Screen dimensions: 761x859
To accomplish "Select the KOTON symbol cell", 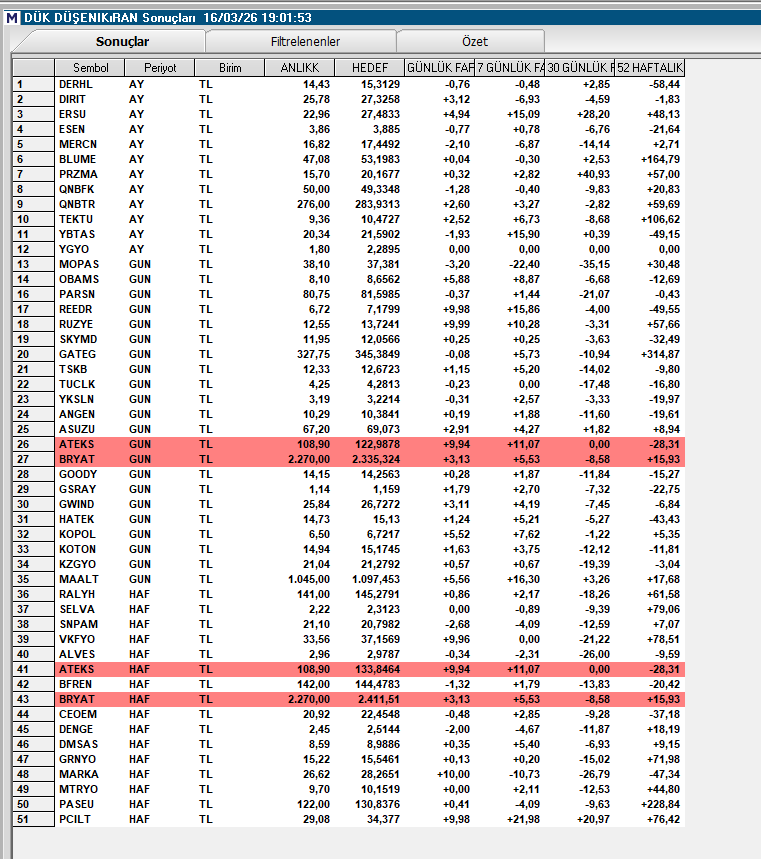I will [x=90, y=549].
